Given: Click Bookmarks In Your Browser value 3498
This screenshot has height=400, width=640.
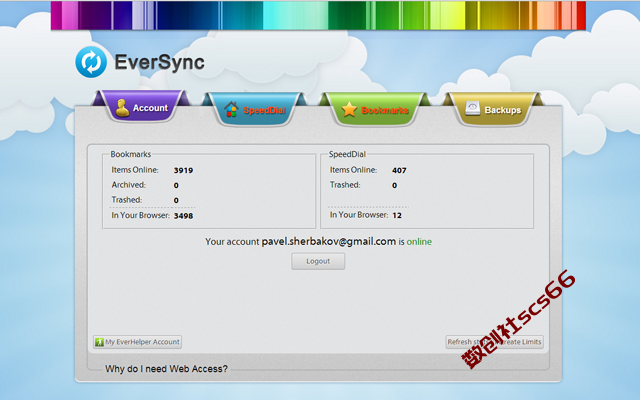Looking at the screenshot, I should click(x=183, y=216).
